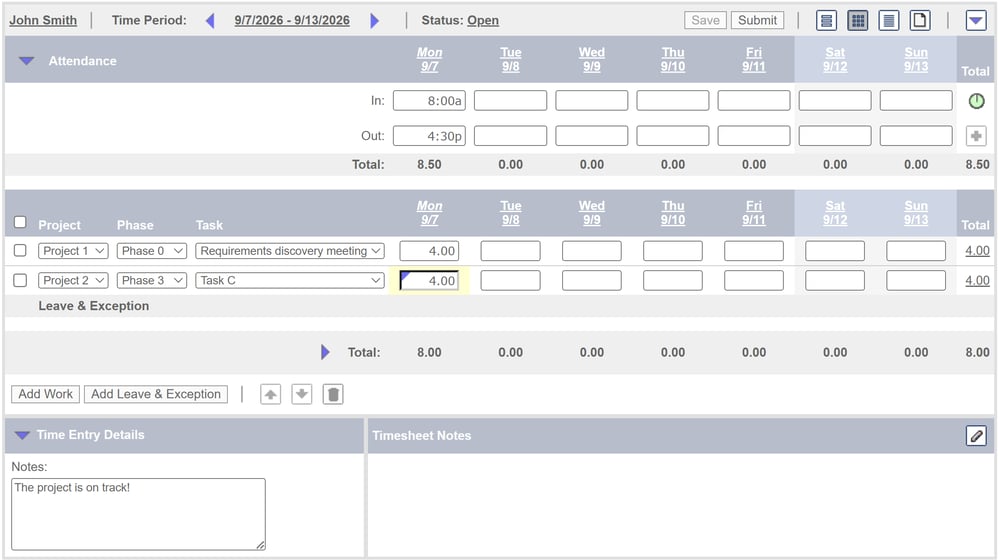Click Project 2 Thursday hours field

(x=673, y=281)
